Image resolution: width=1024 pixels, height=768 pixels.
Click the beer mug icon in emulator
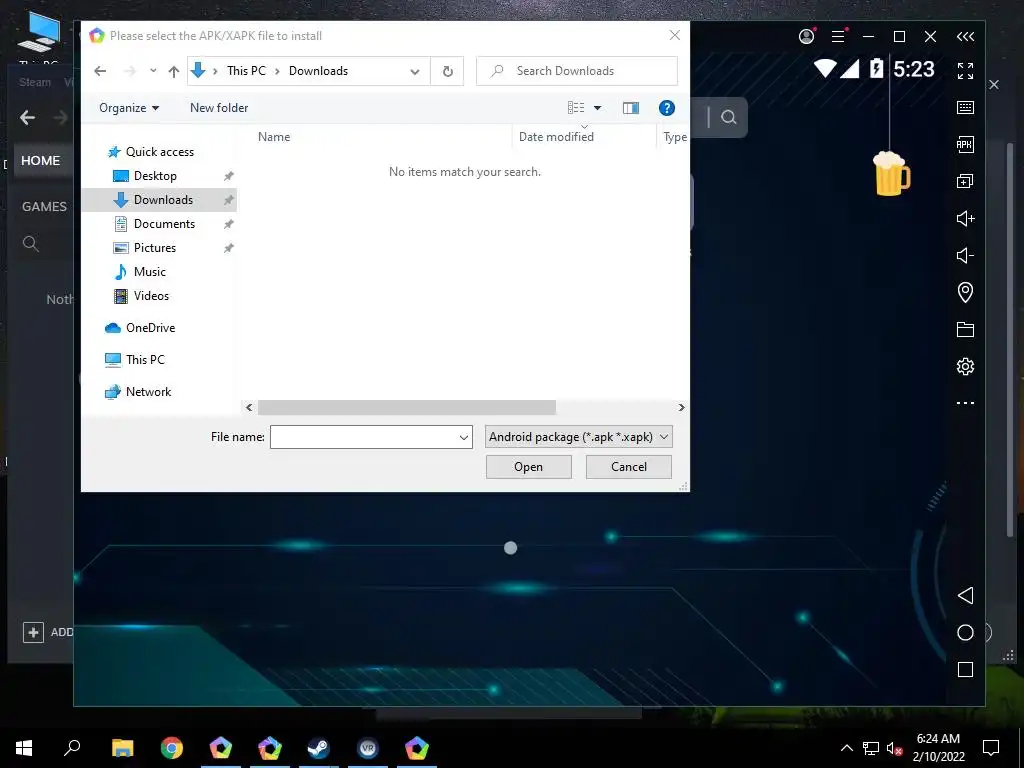tap(891, 174)
